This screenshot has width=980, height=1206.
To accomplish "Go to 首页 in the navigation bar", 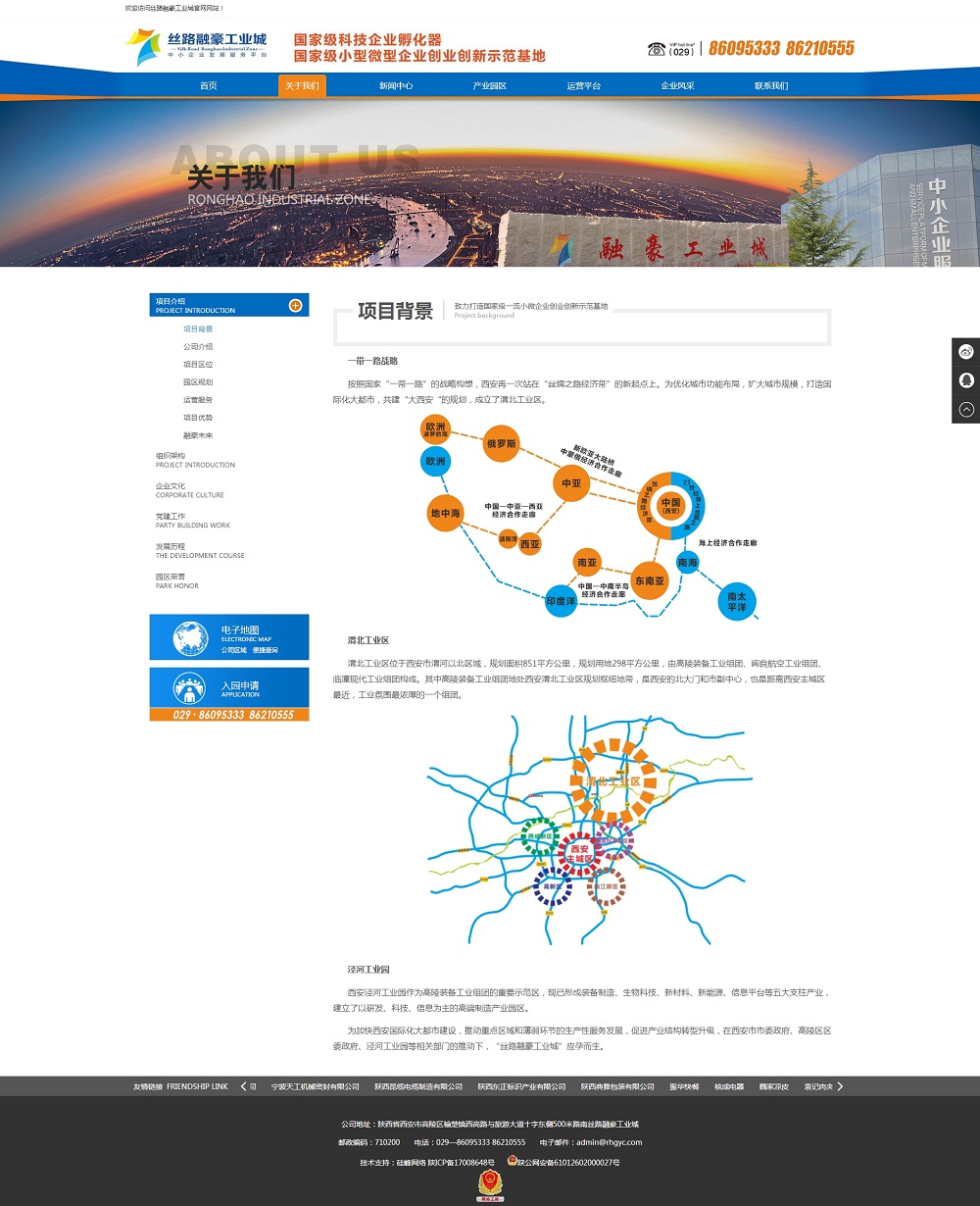I will pos(209,86).
